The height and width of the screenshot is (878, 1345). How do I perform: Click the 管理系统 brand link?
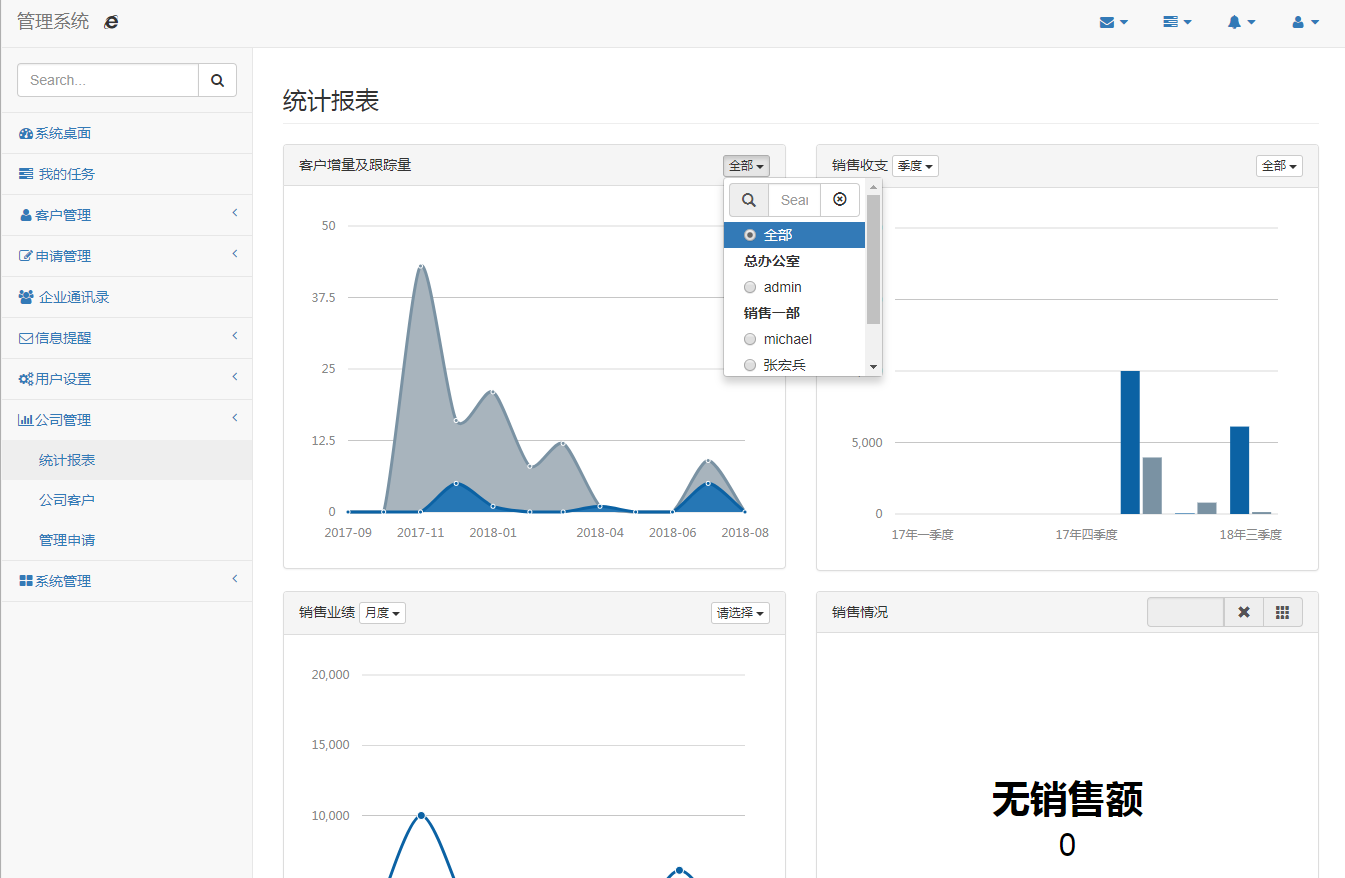click(x=53, y=22)
